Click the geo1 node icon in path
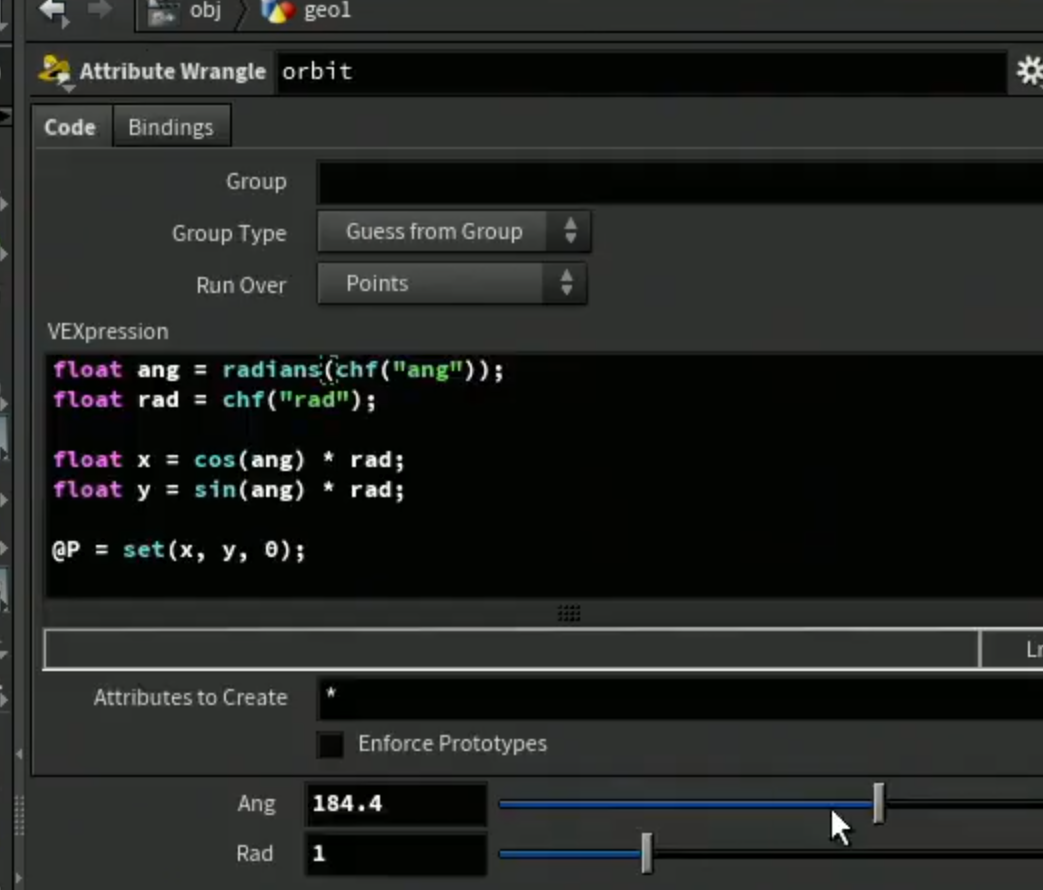1043x890 pixels. (x=278, y=11)
